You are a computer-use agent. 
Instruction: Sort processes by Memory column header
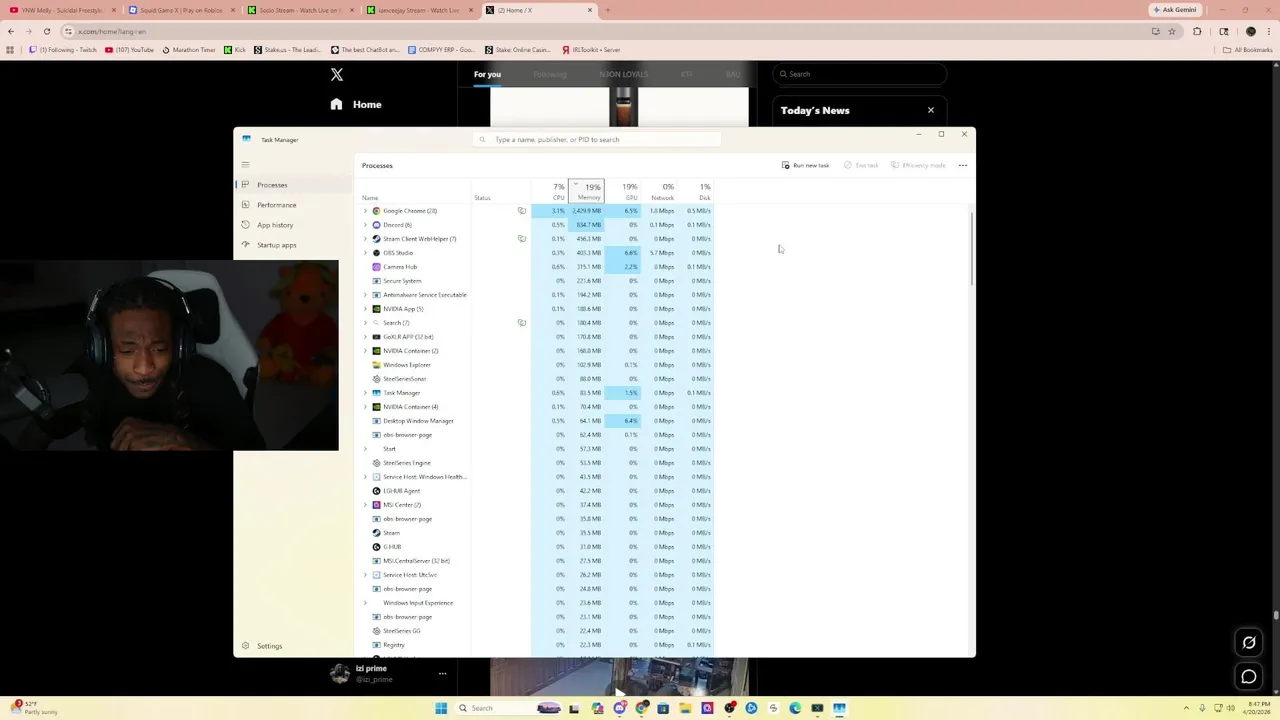586,191
